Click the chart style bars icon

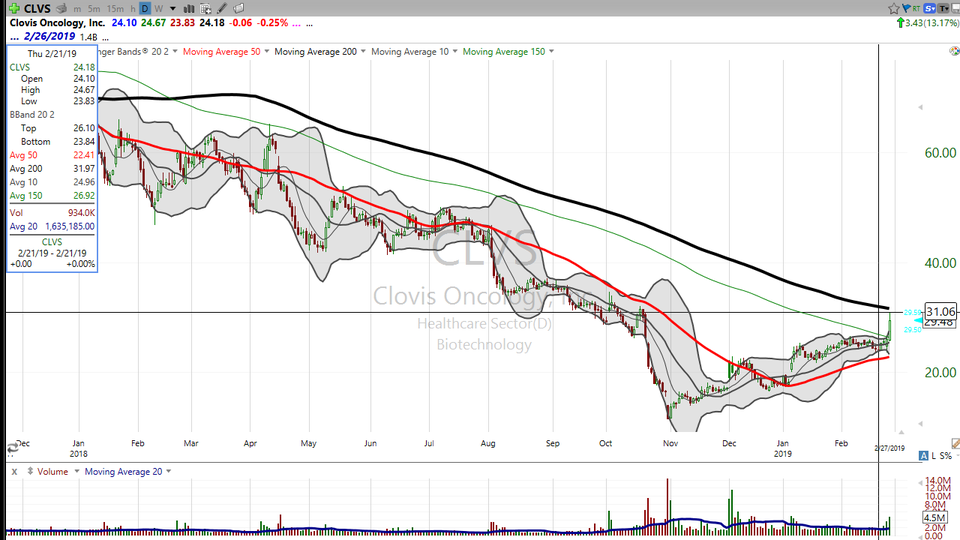coord(189,9)
